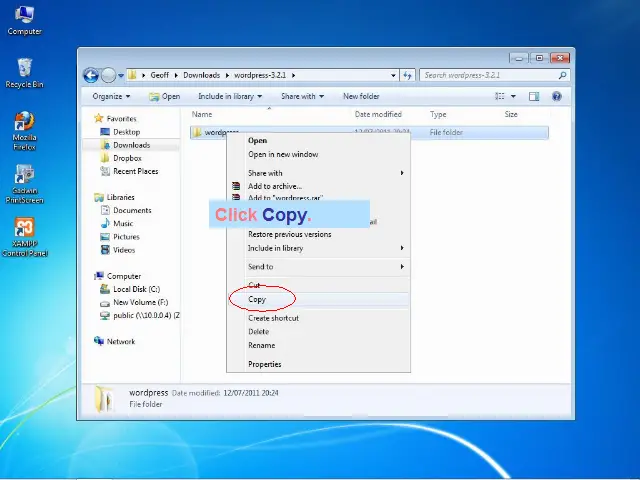Launch Mozilla Firefox from desktop
Viewport: 640px width, 480px height.
tap(24, 131)
